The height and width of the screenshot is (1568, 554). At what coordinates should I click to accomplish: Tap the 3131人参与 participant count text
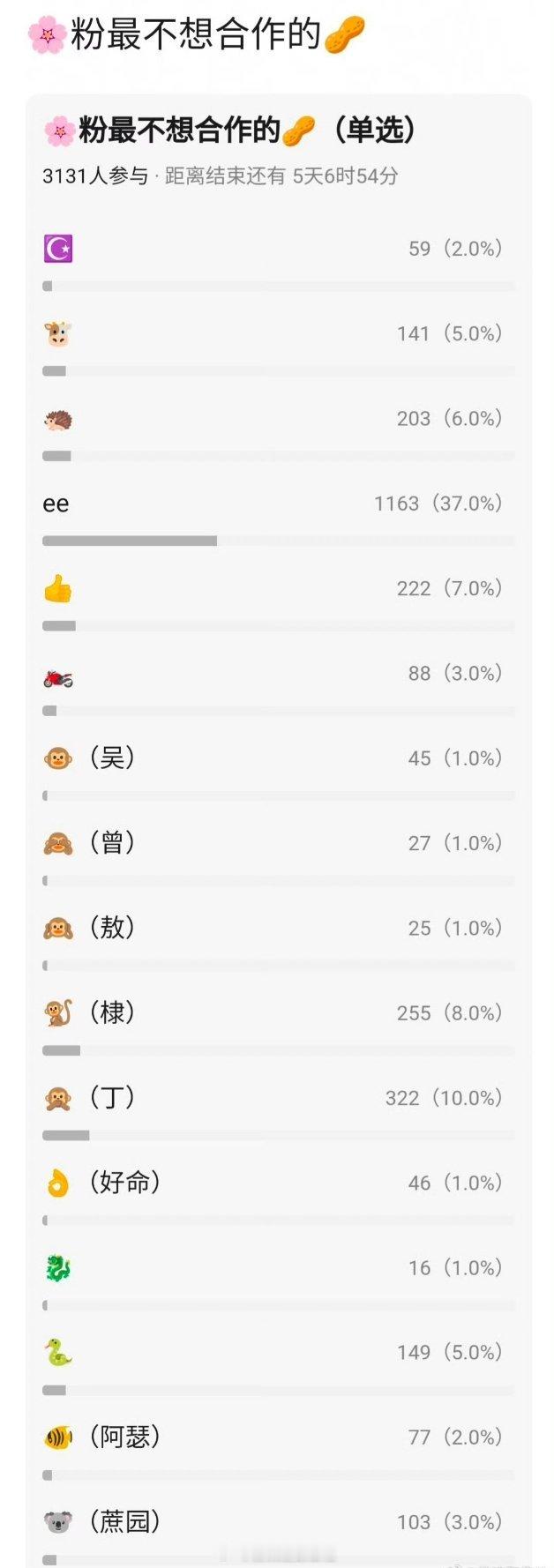95,176
